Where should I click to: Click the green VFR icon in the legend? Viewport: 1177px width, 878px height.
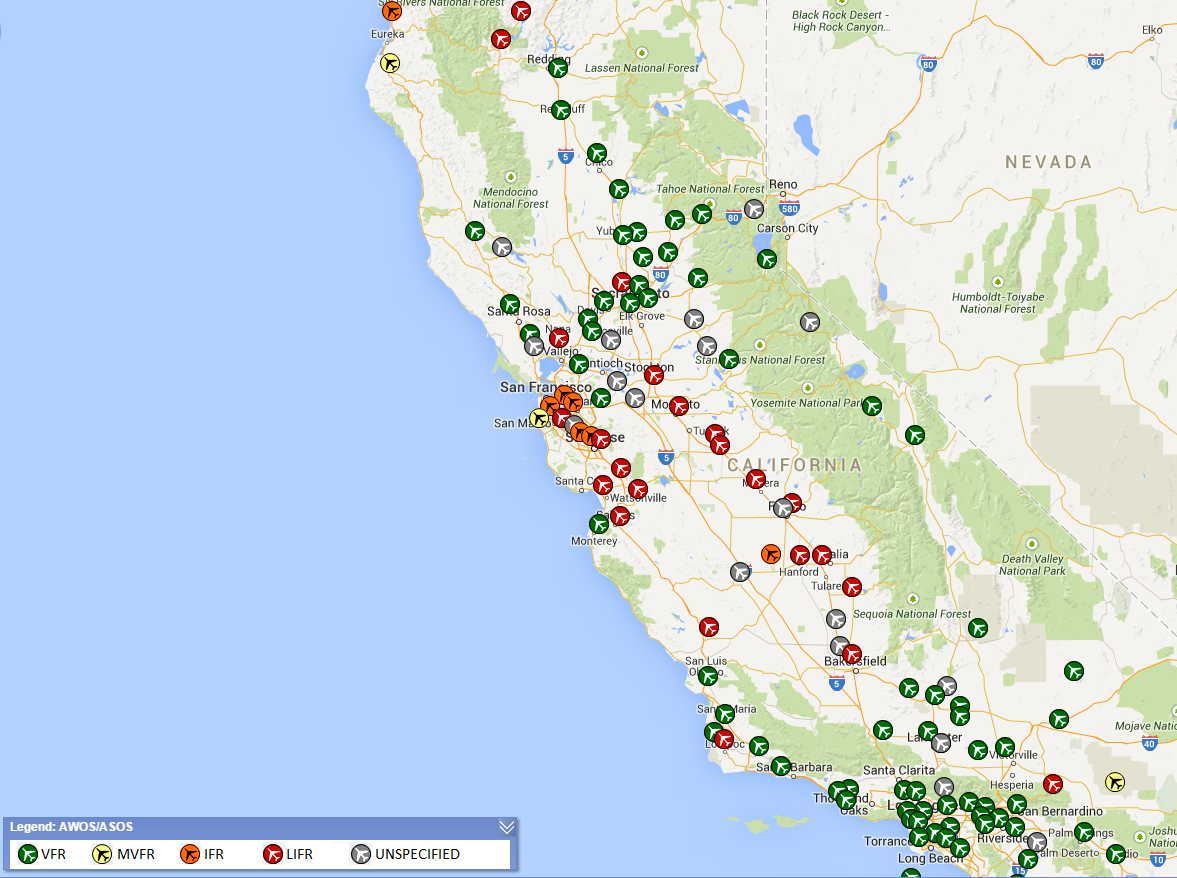(28, 854)
